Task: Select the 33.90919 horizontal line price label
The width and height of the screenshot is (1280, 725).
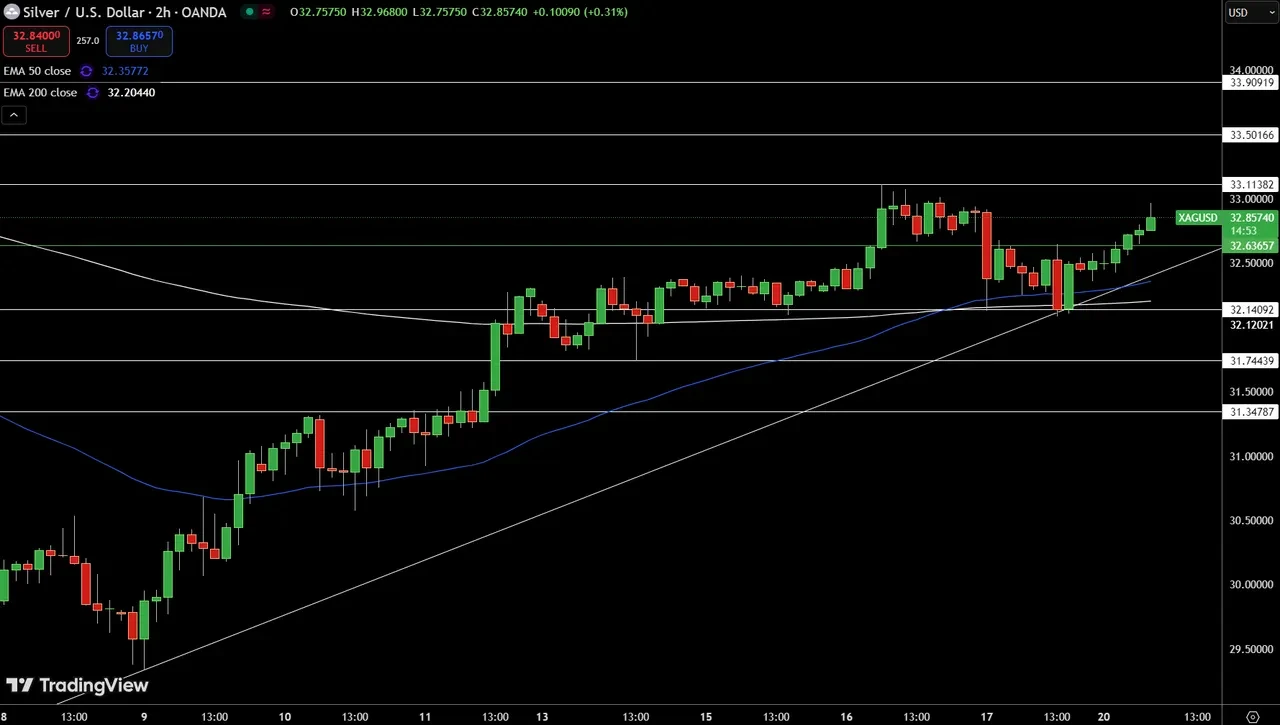Action: [x=1251, y=83]
